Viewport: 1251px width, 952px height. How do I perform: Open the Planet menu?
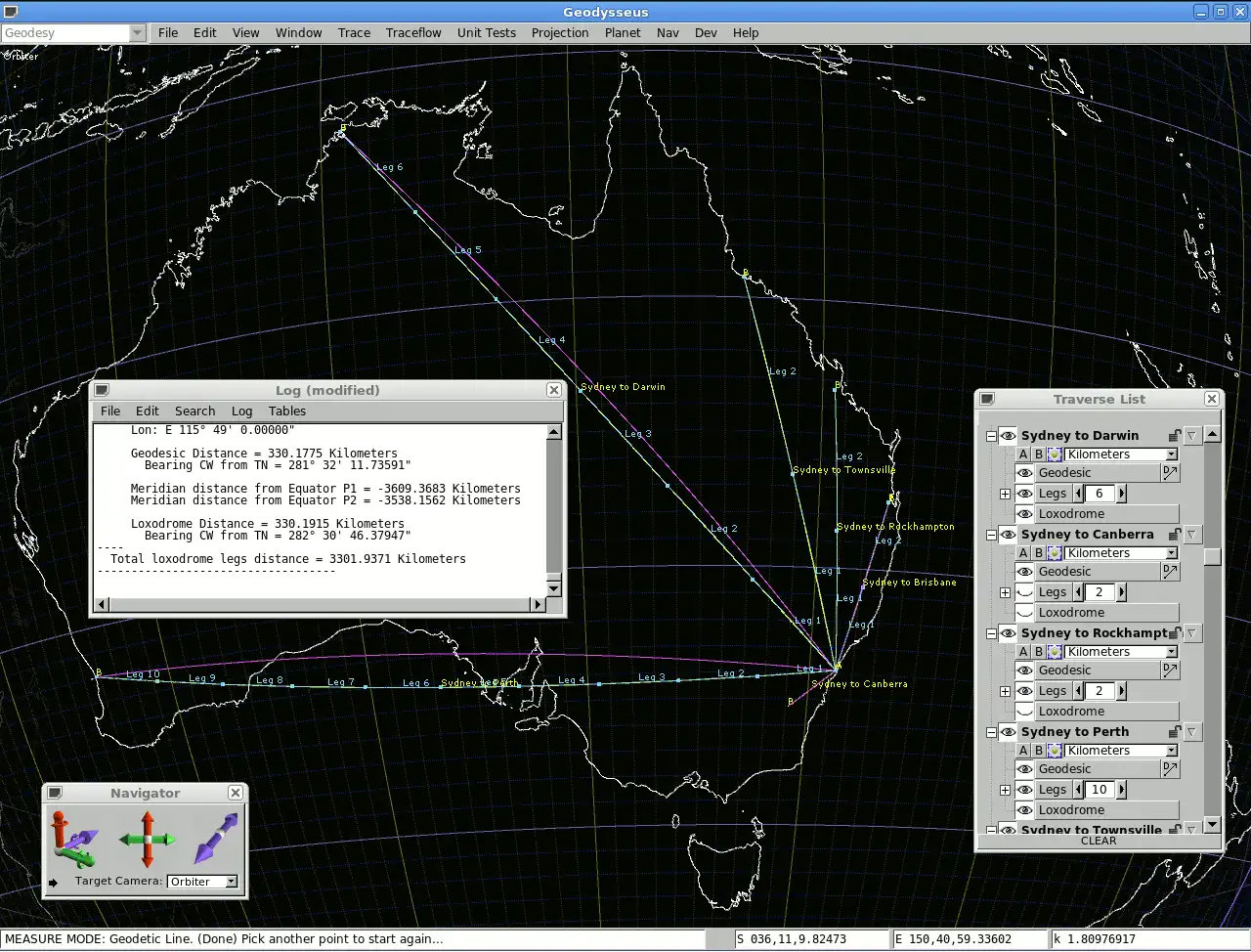point(623,32)
